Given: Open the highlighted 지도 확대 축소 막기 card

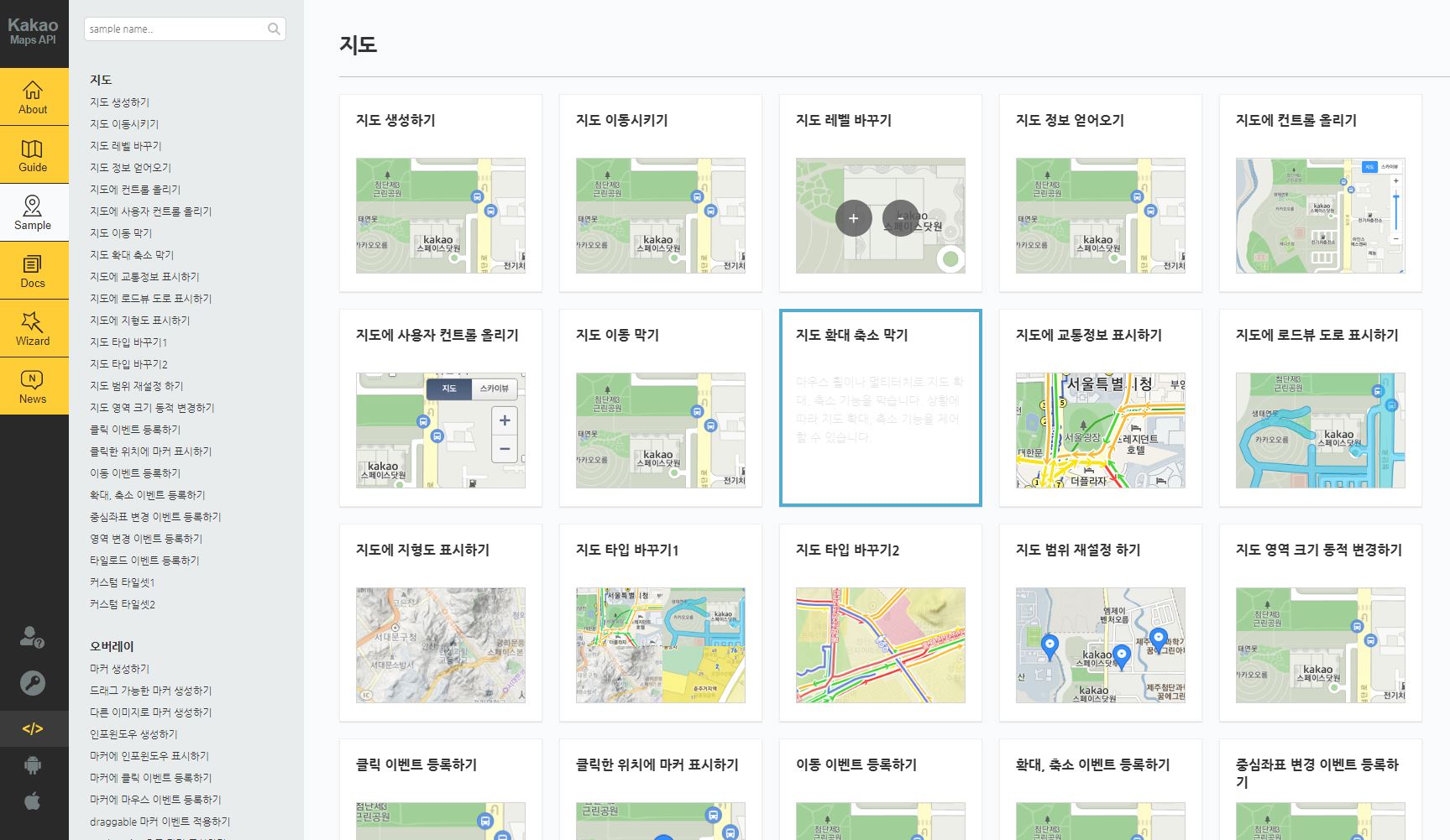Looking at the screenshot, I should 881,408.
